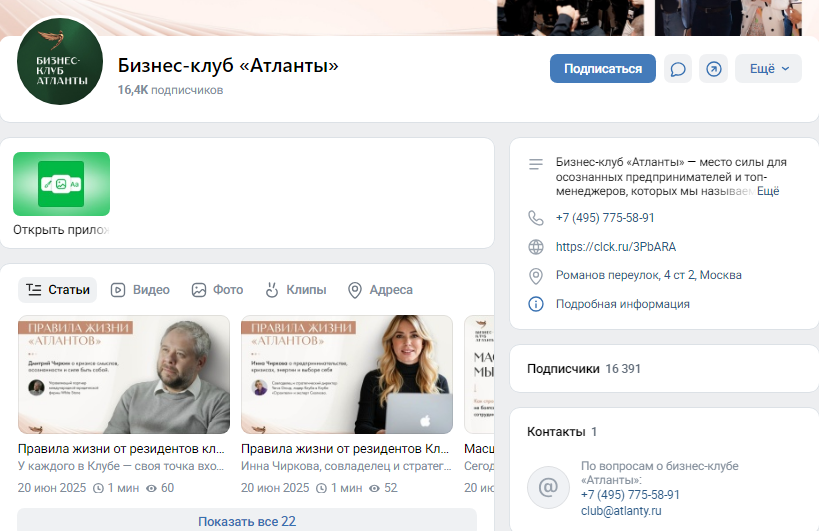Open the partially visible third article card
This screenshot has width=819, height=531.
coord(479,374)
